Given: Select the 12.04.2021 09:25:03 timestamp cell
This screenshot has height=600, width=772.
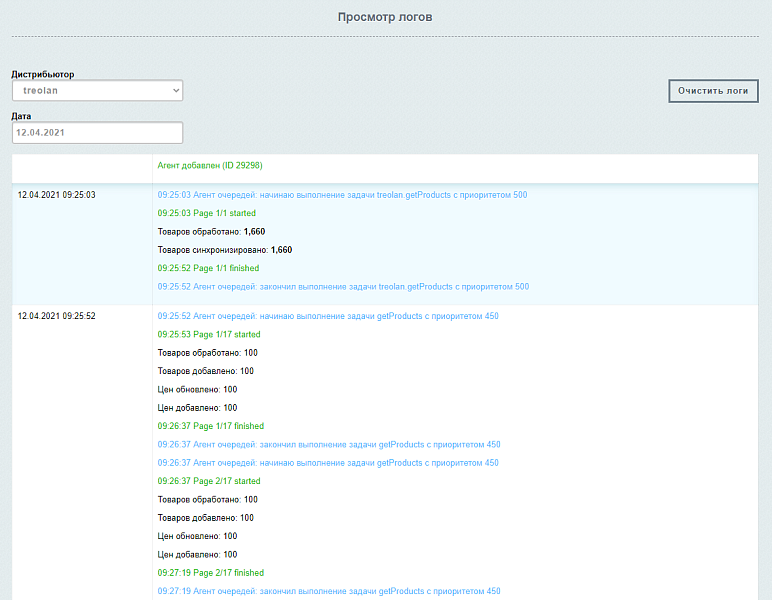Looking at the screenshot, I should click(x=57, y=195).
